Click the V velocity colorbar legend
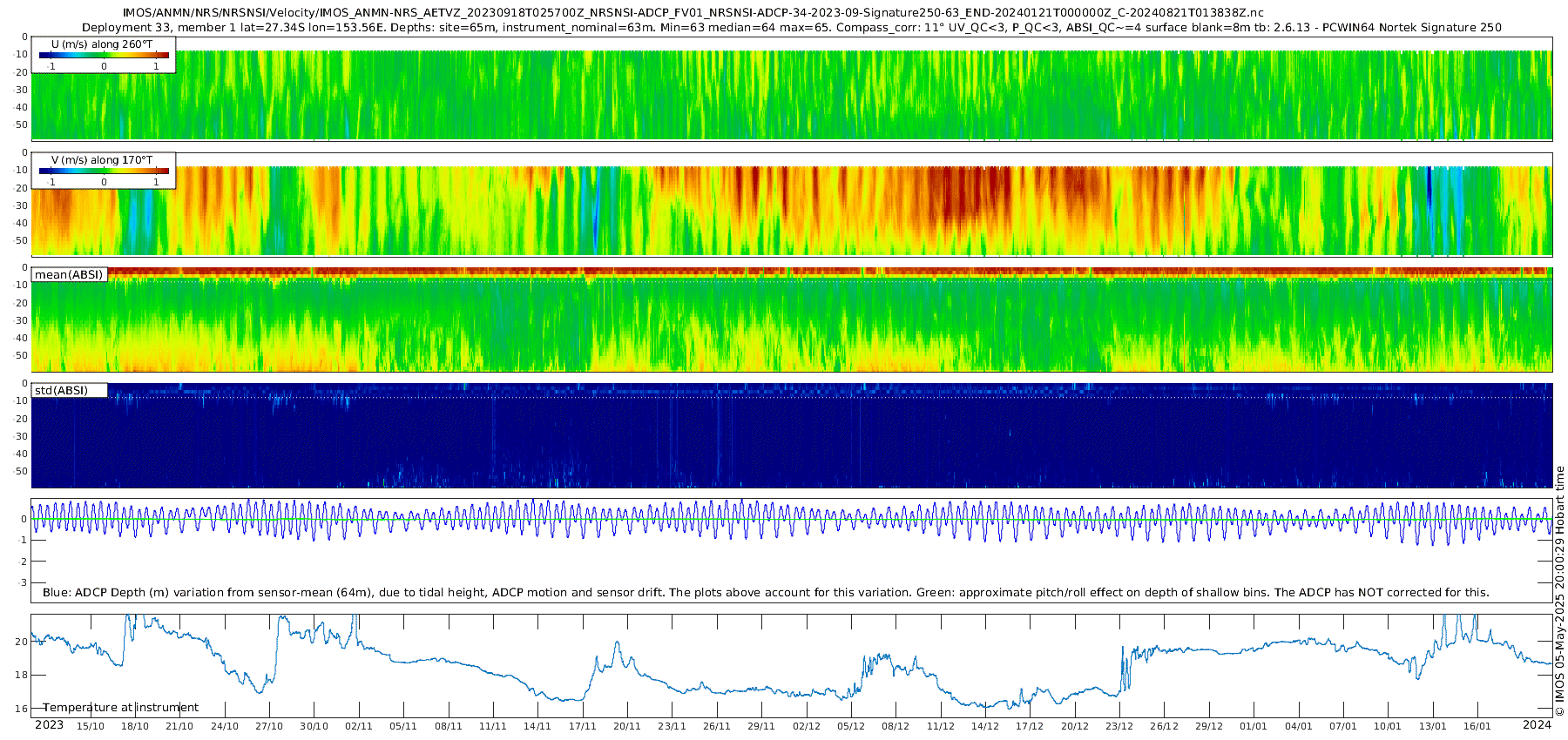Screen dimensions: 1568x740 click(103, 171)
